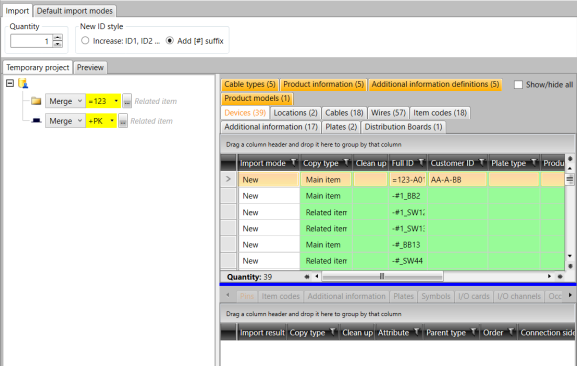The height and width of the screenshot is (366, 577).
Task: Click filter icon on Full ID column
Action: pos(421,162)
